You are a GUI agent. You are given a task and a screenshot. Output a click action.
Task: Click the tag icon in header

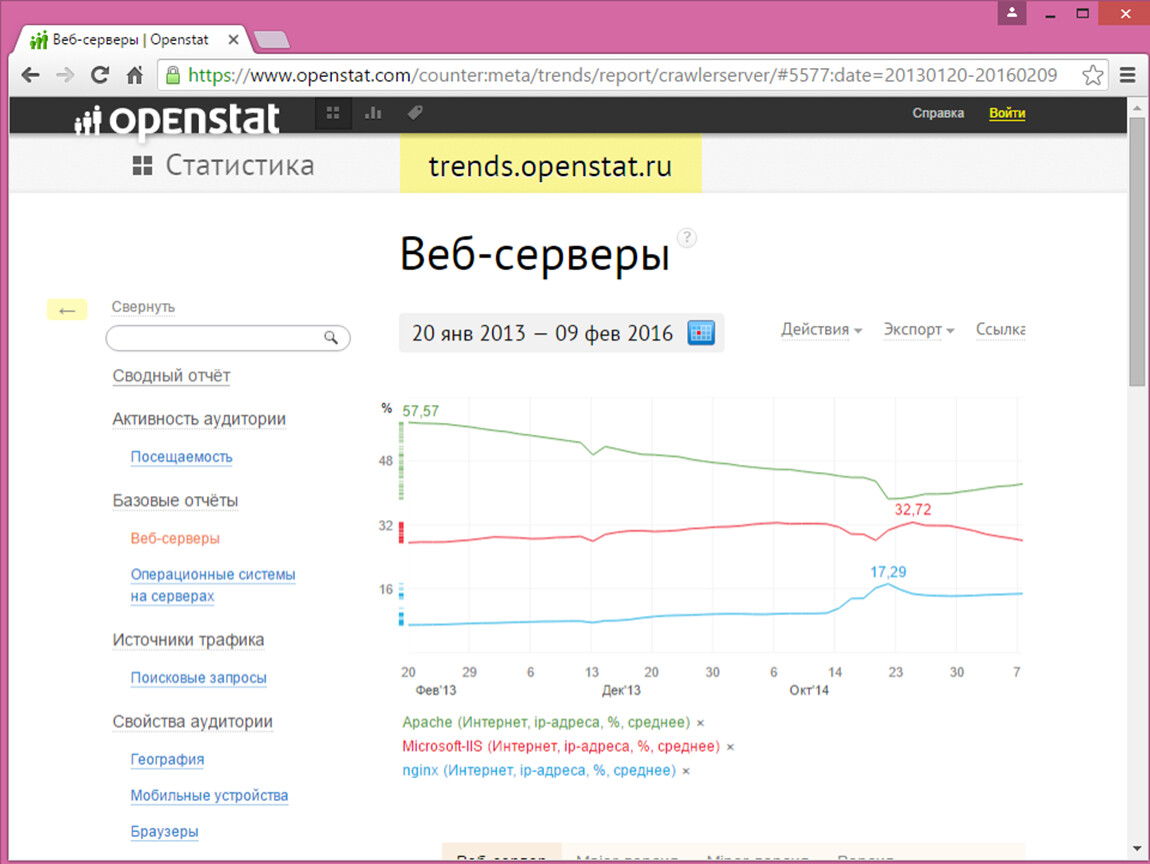pos(414,113)
